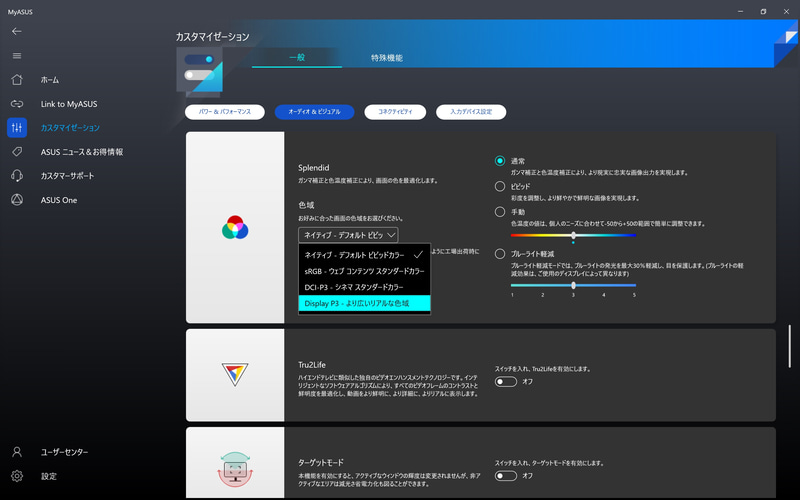800x500 pixels.
Task: Choose DCI-P3 - シネマ スタンダードカラー option
Action: [x=364, y=287]
